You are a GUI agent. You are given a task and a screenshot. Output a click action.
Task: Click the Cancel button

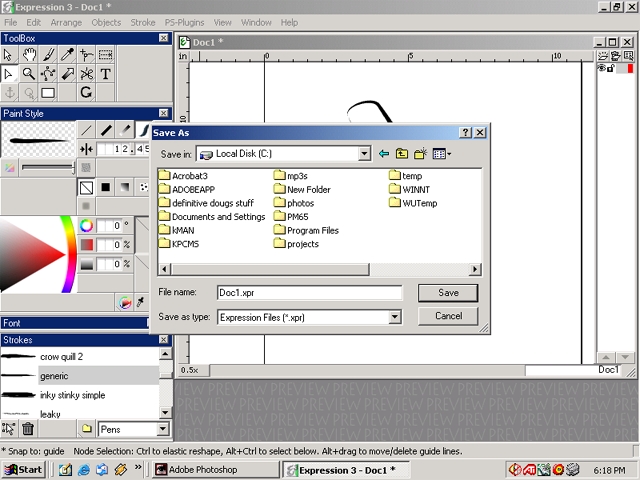point(448,316)
